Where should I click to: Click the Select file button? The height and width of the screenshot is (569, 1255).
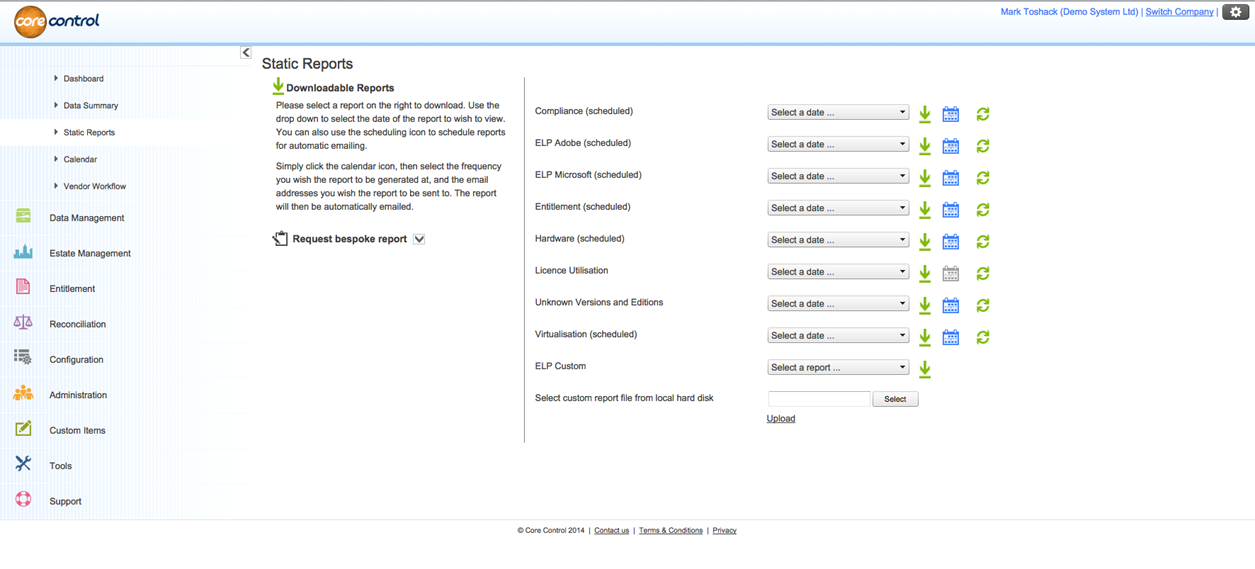click(x=895, y=399)
